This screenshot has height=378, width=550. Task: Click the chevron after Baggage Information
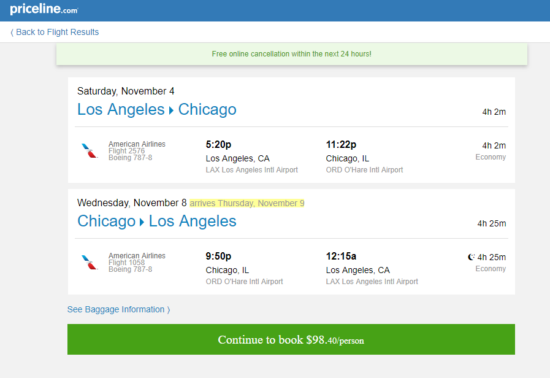168,310
